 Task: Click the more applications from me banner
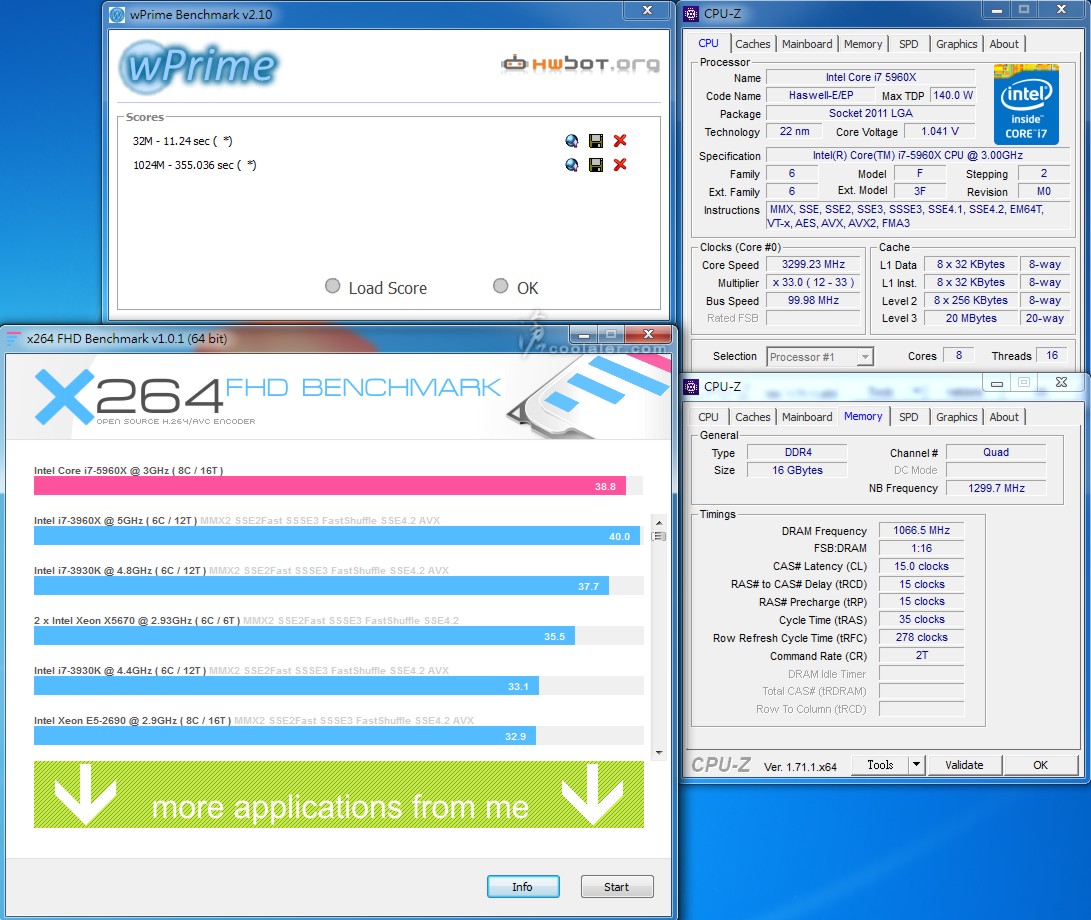coord(339,794)
